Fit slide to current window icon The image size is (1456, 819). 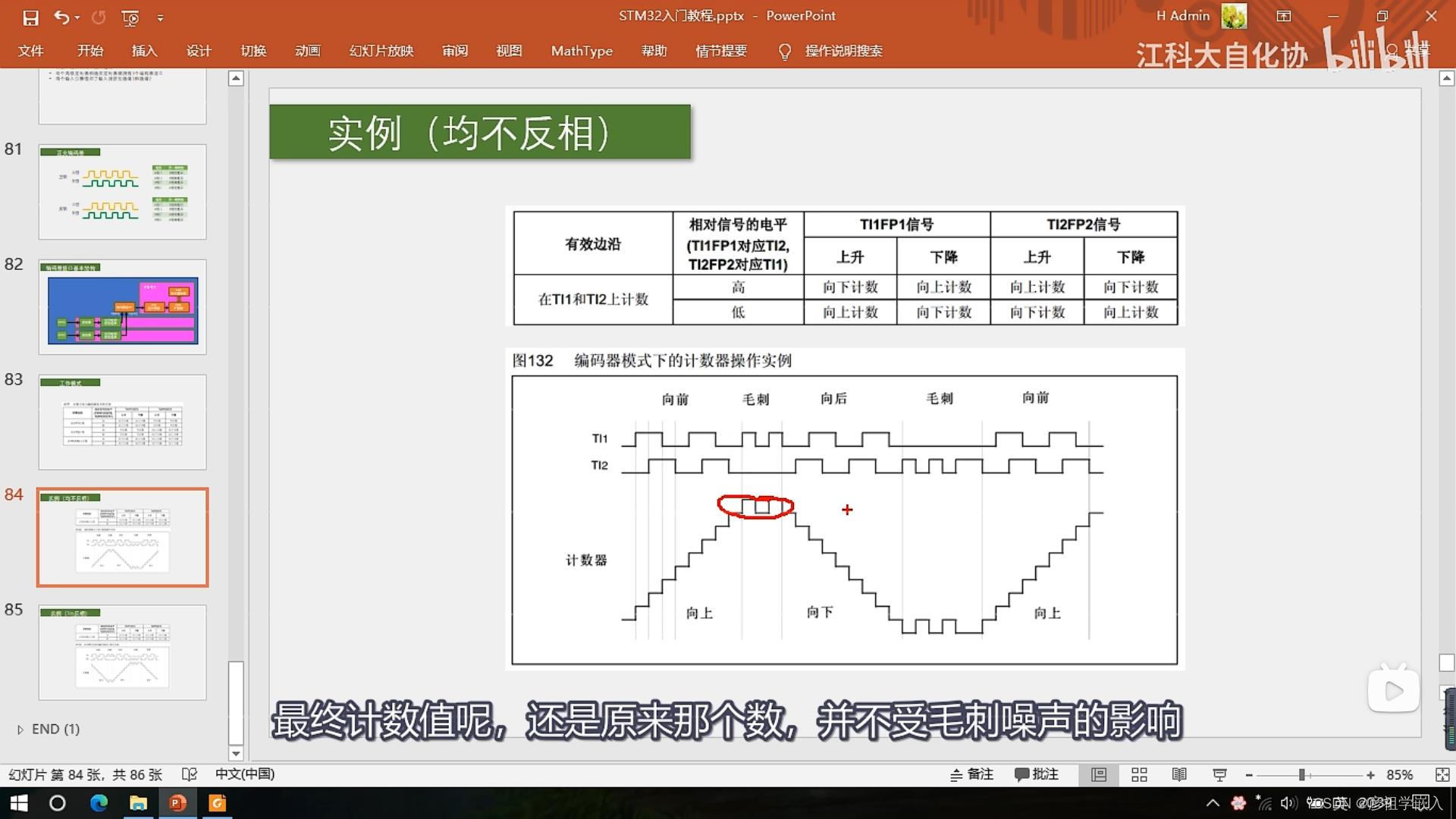pyautogui.click(x=1442, y=774)
